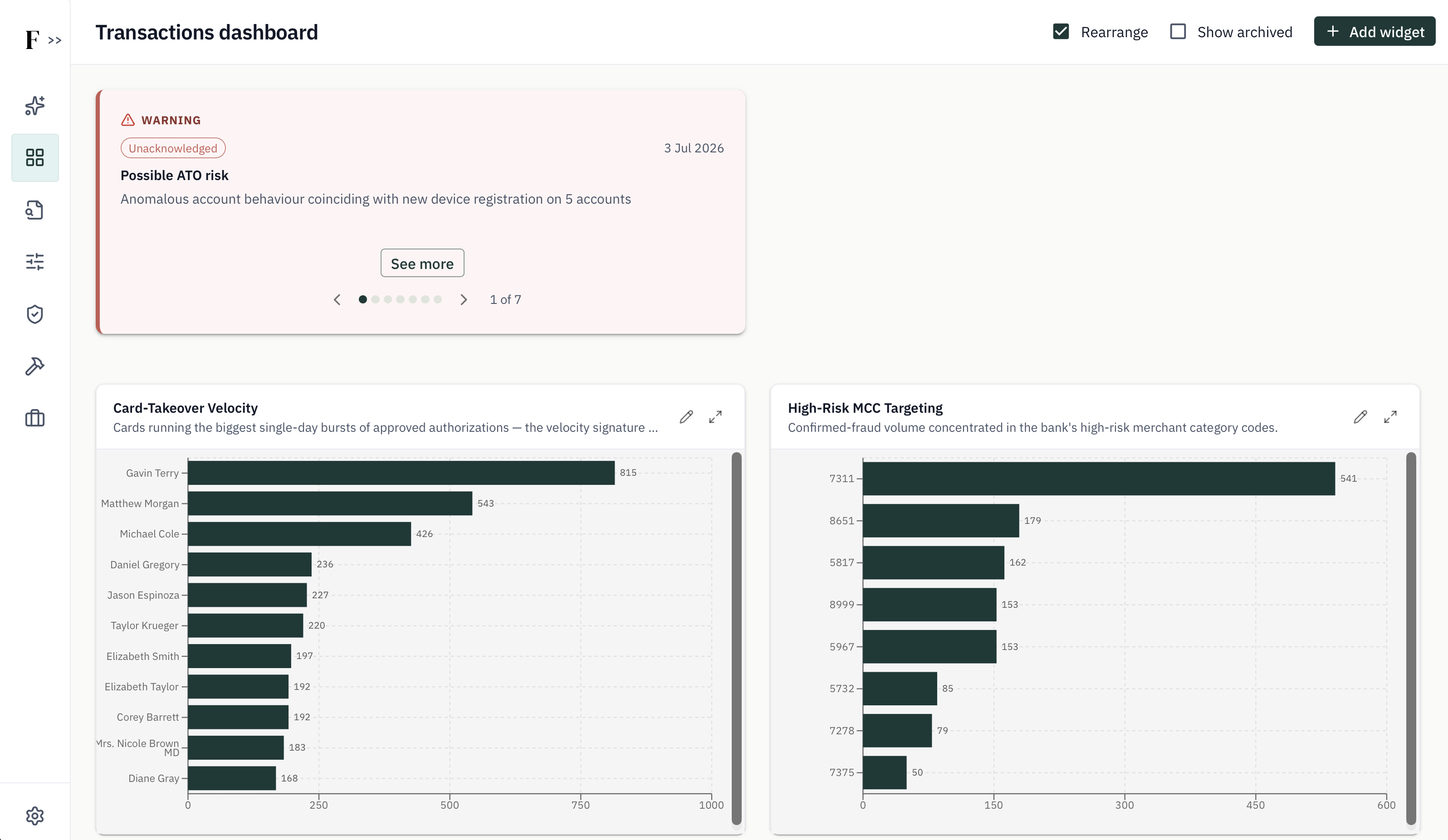Click the 5732 axis label
The height and width of the screenshot is (840, 1448).
[842, 689]
